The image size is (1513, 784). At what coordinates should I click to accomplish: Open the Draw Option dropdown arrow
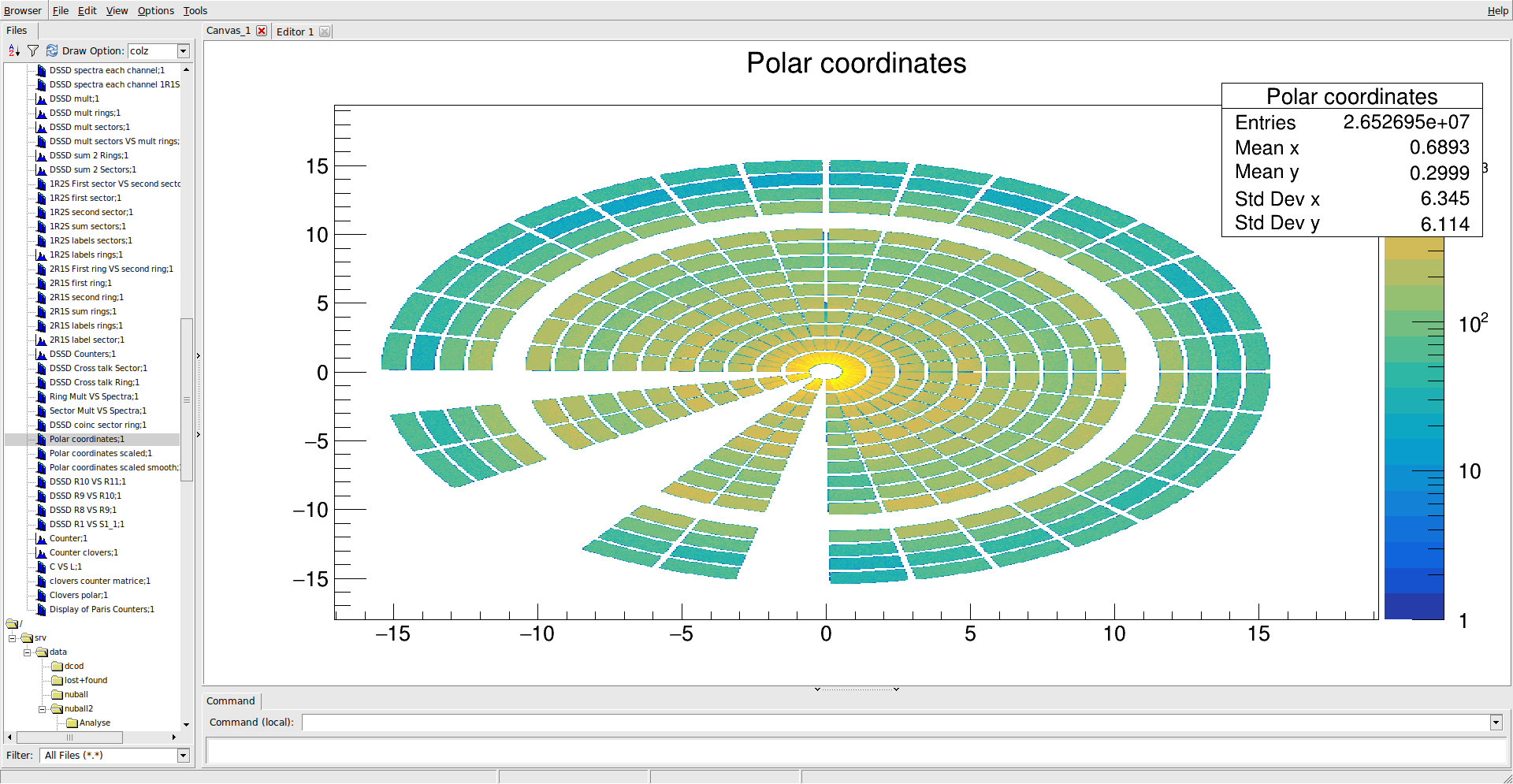pyautogui.click(x=184, y=51)
